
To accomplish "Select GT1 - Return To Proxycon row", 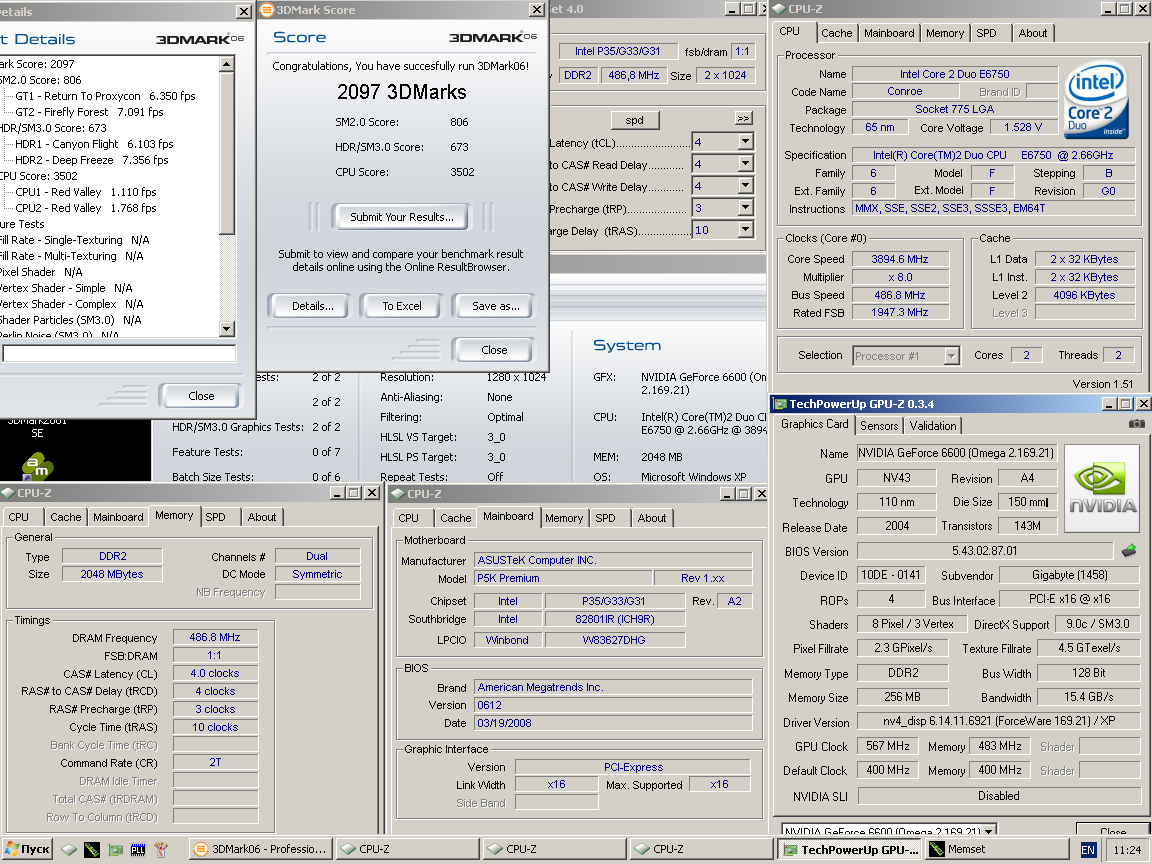I will tap(105, 96).
